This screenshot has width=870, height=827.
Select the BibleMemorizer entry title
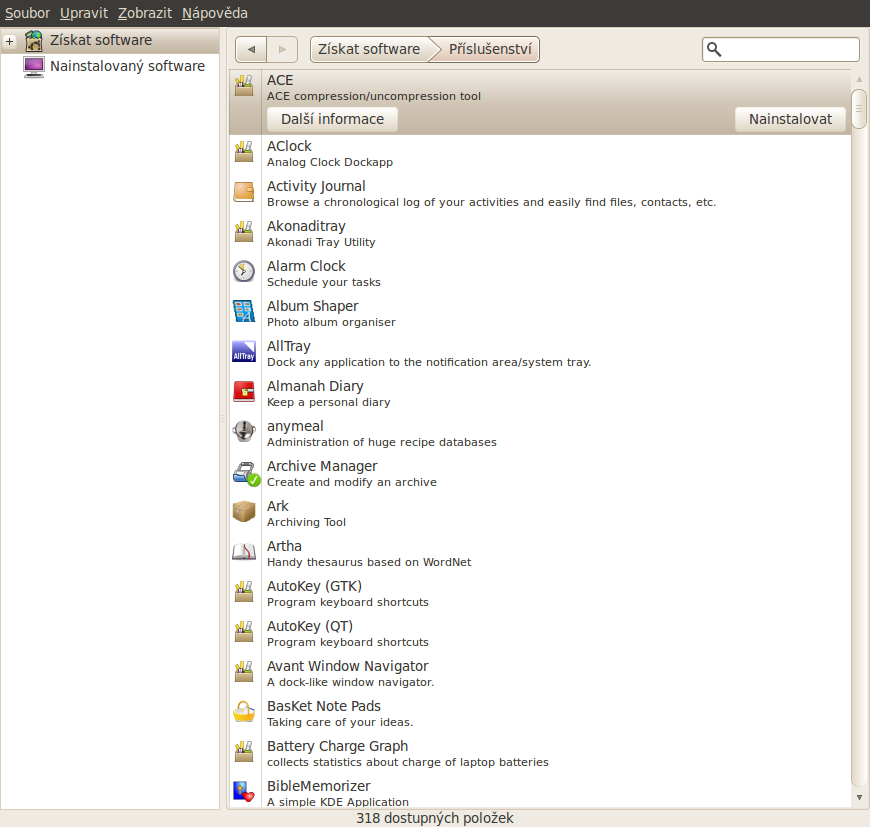318,786
